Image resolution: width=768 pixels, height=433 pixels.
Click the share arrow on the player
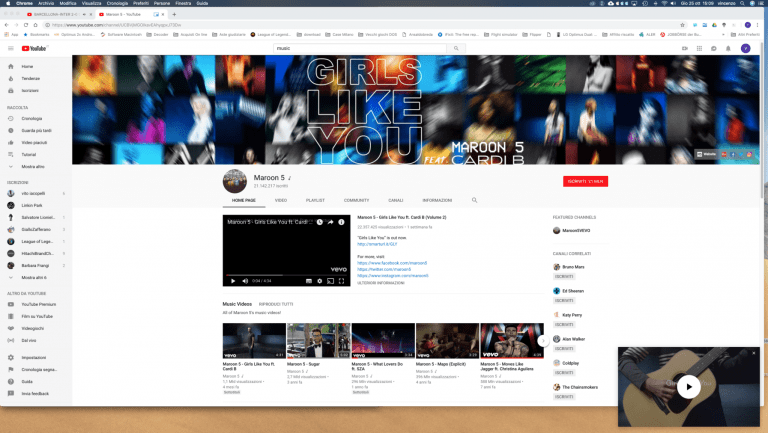[x=331, y=222]
